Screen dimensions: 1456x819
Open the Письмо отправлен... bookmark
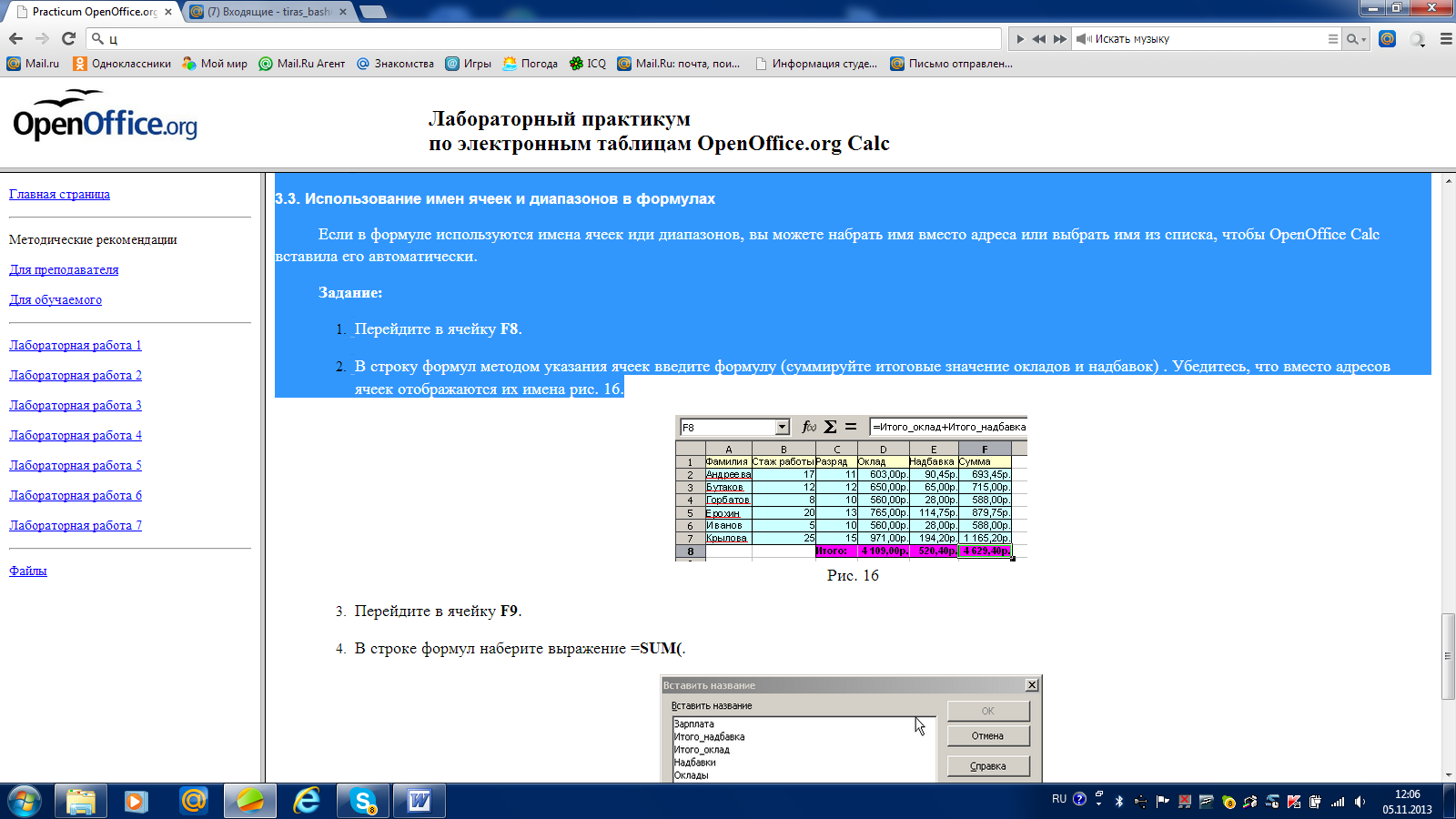(x=951, y=64)
